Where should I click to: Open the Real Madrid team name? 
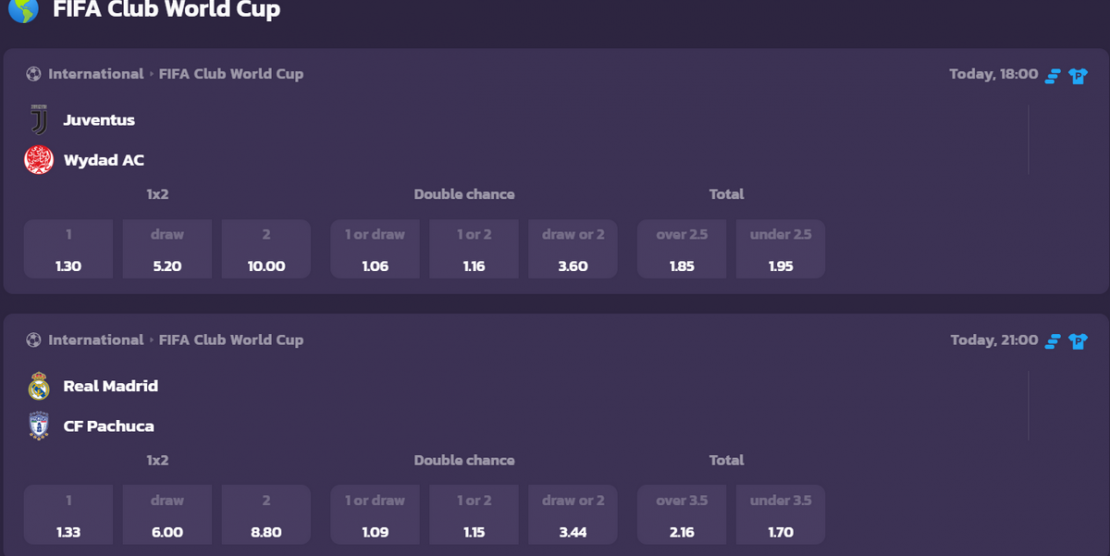pos(110,386)
